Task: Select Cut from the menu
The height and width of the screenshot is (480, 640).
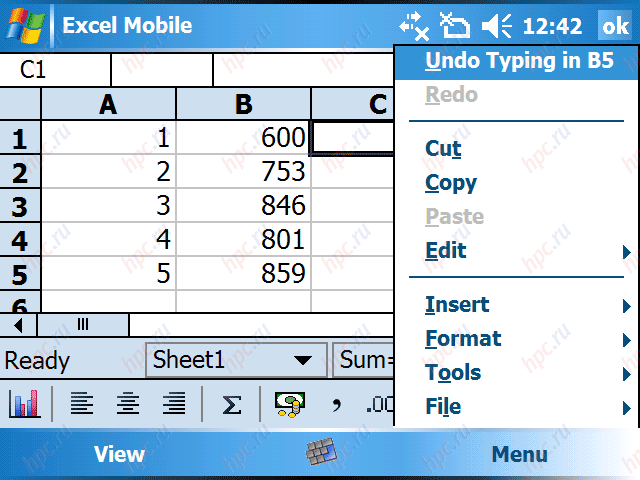Action: (x=516, y=149)
